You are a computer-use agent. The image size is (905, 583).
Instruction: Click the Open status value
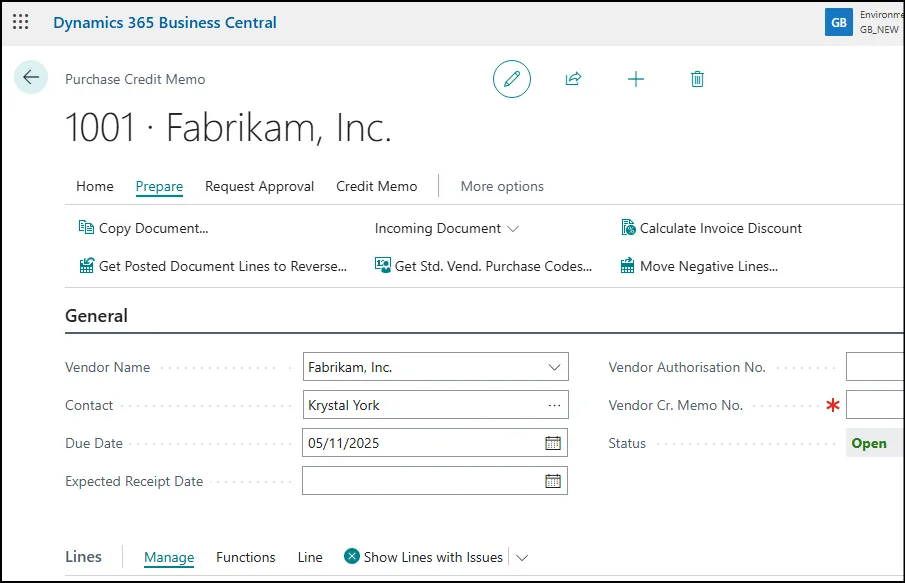(x=869, y=443)
